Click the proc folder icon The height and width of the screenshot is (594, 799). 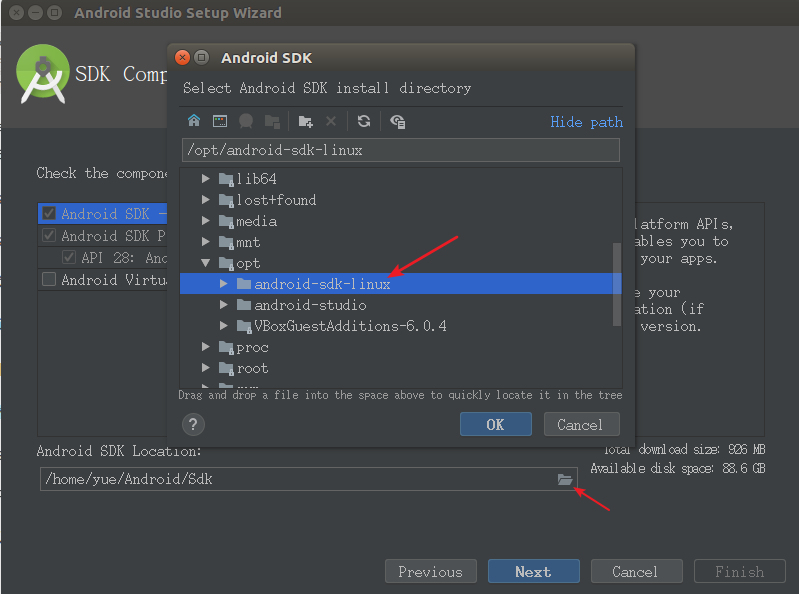click(226, 347)
